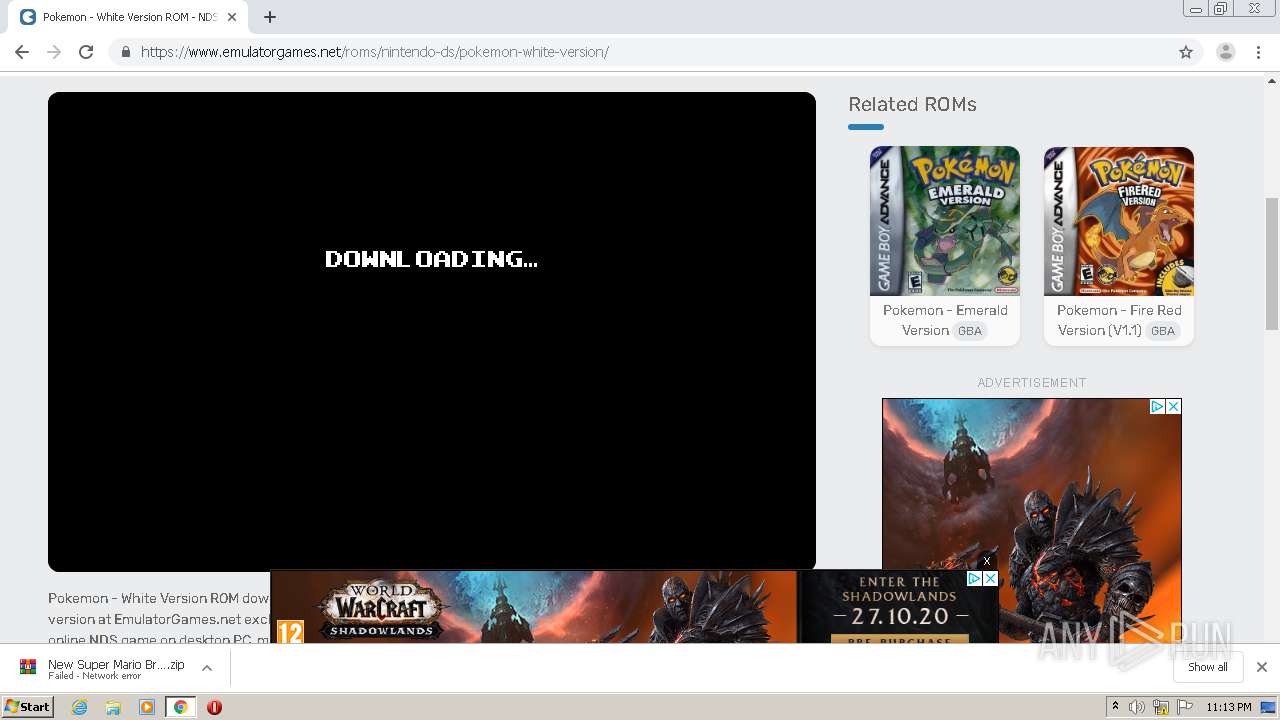The height and width of the screenshot is (720, 1280).
Task: Open Windows Explorer folder from taskbar
Action: [113, 707]
